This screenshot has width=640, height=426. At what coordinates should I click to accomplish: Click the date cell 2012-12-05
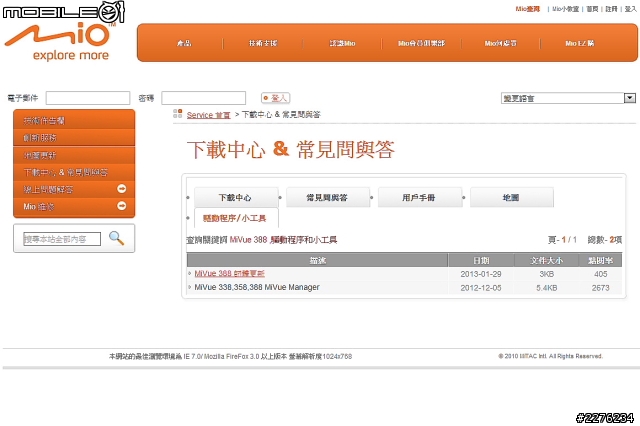(x=481, y=288)
